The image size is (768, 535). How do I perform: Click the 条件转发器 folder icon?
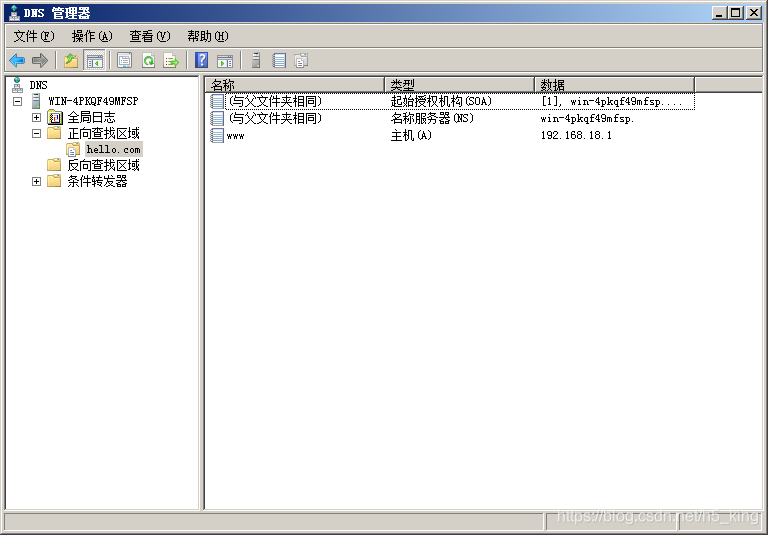click(x=54, y=181)
